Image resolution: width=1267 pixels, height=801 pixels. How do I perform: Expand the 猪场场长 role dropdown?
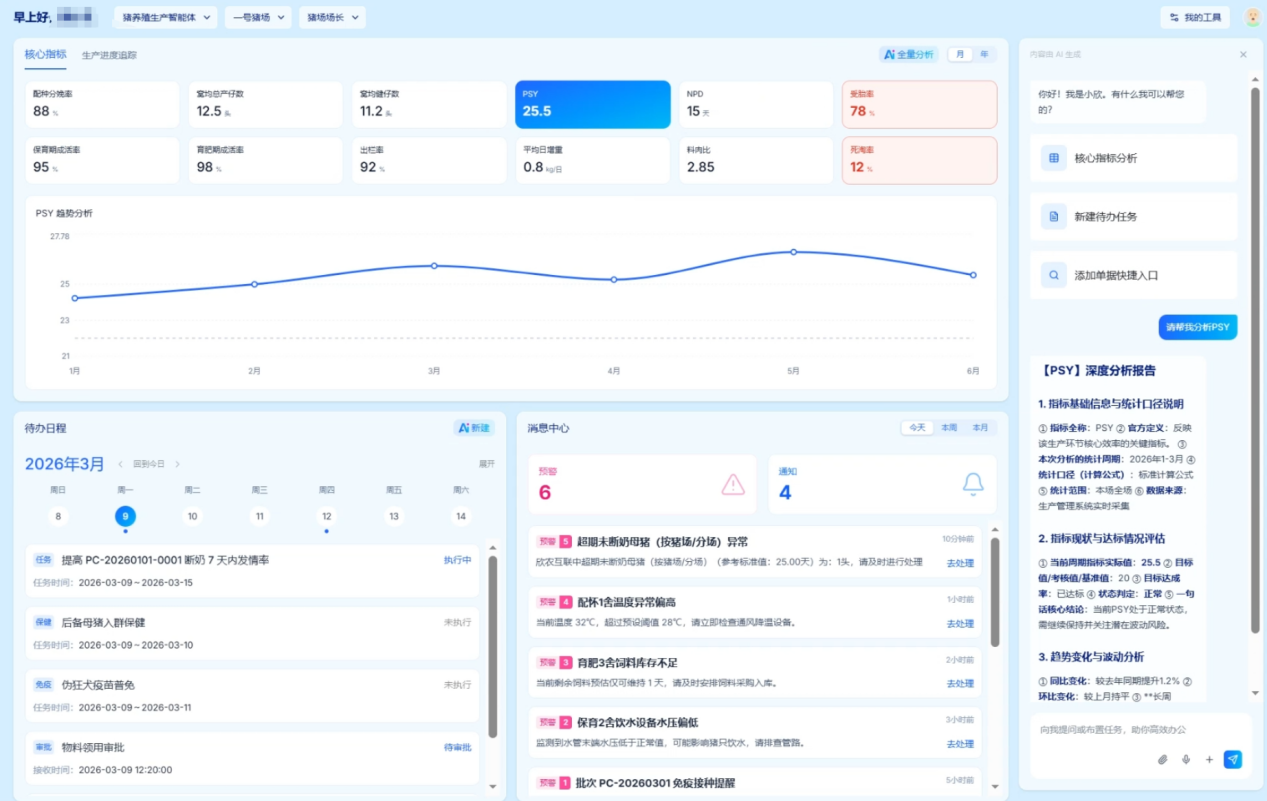[332, 17]
